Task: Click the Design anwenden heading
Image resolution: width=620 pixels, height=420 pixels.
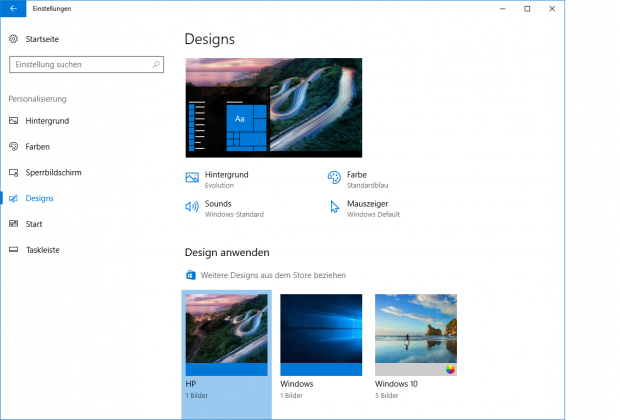Action: [227, 252]
